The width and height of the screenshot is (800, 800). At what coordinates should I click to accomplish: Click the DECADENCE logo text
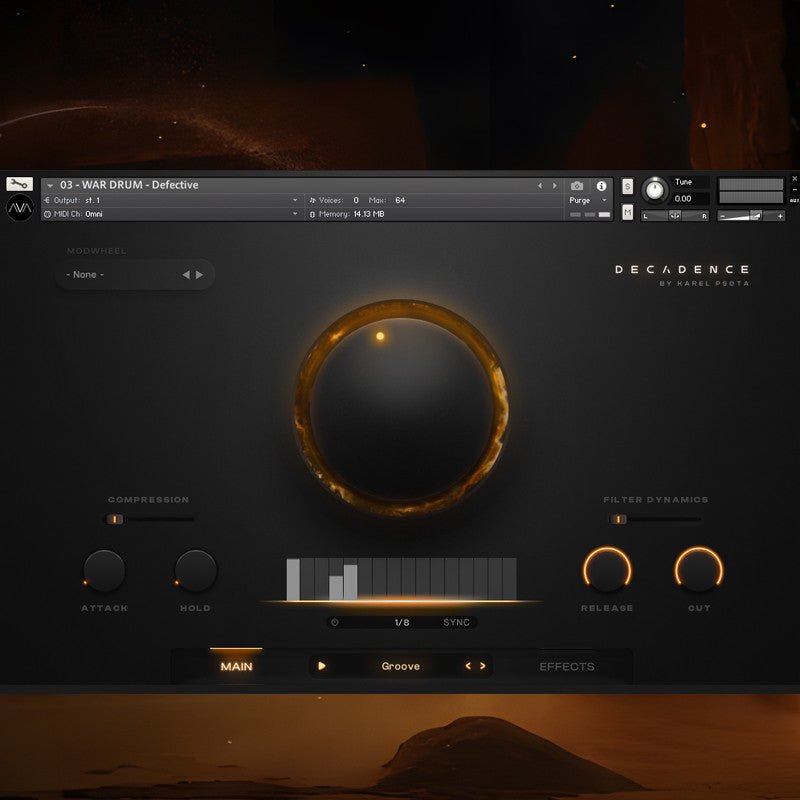coord(682,269)
